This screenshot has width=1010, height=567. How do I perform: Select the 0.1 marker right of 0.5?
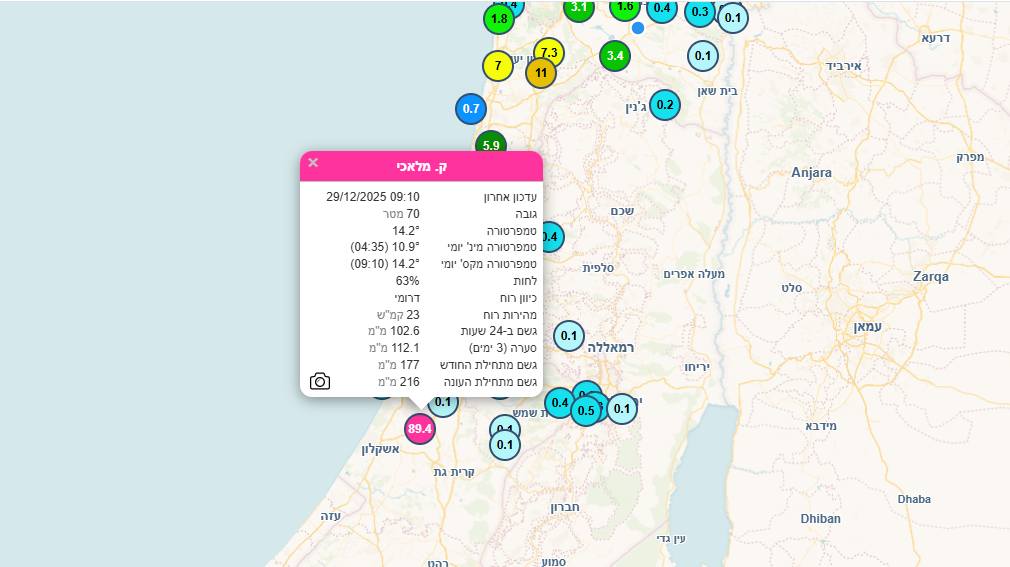click(x=622, y=408)
